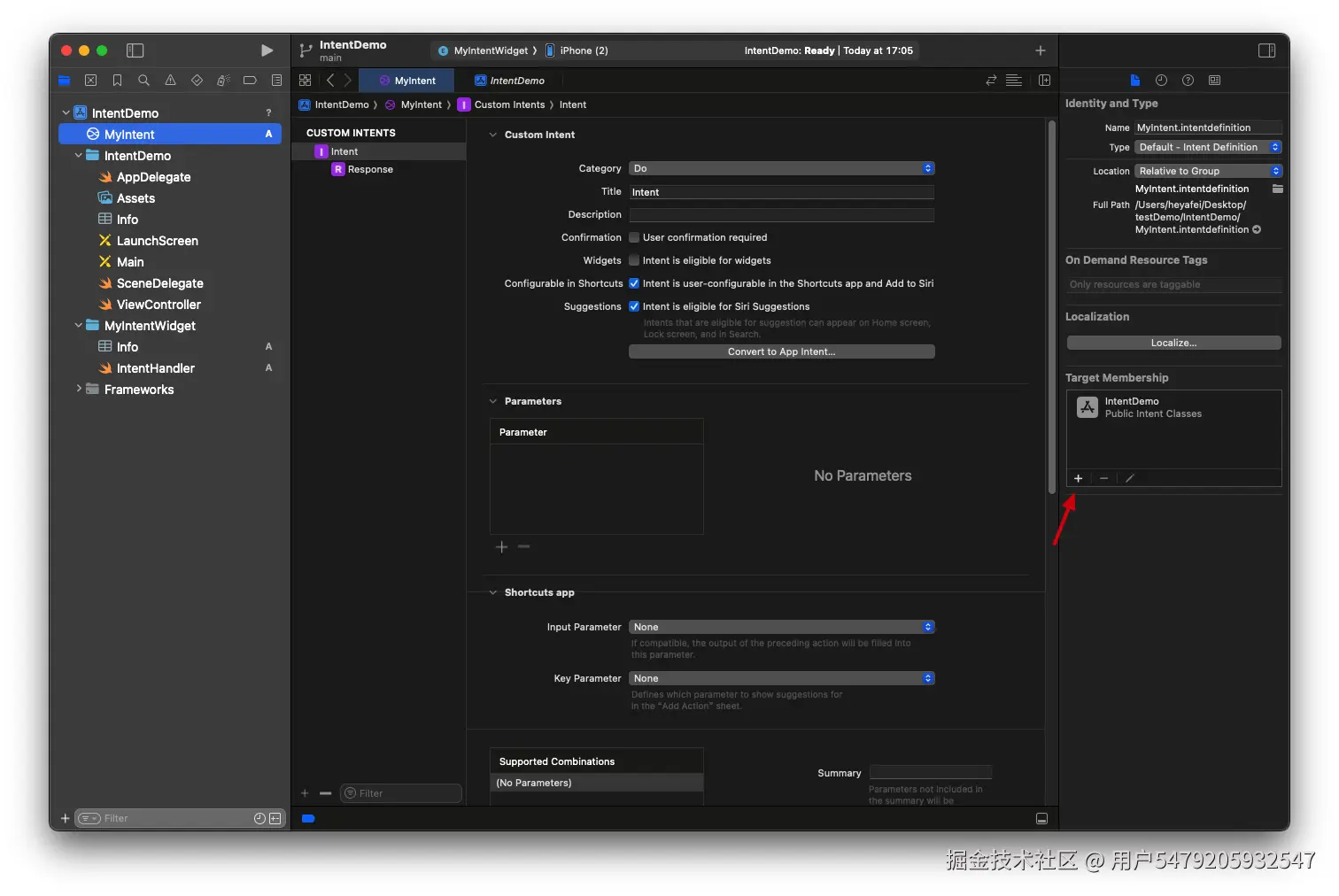Click the empty Description field
The height and width of the screenshot is (896, 1339).
(782, 214)
